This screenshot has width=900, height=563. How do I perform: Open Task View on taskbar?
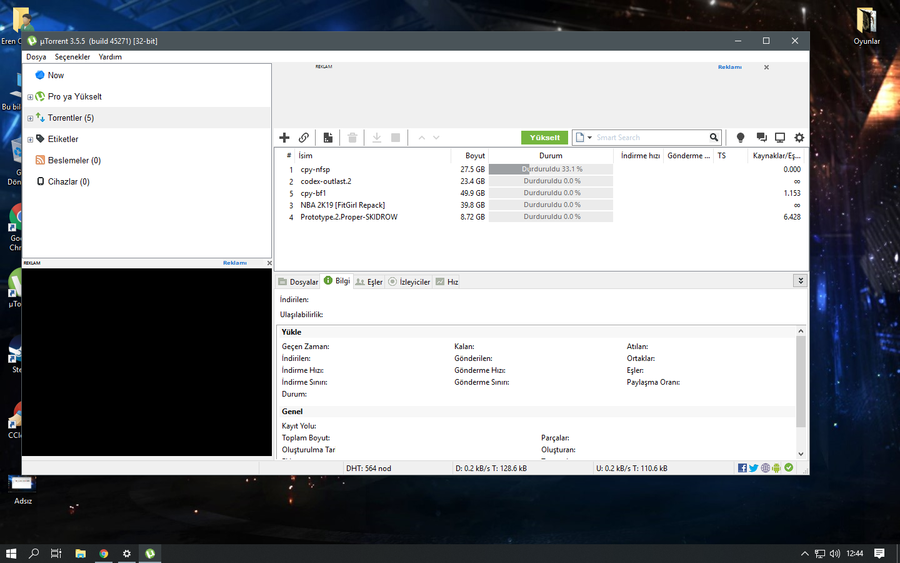[x=56, y=554]
